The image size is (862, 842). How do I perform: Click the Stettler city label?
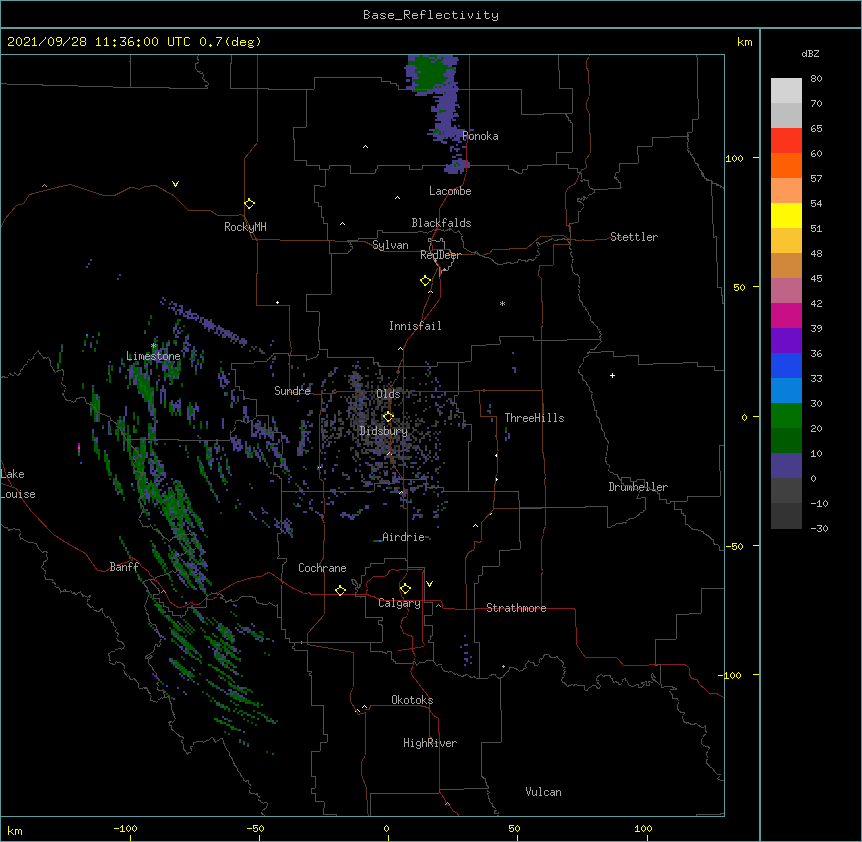tap(634, 237)
